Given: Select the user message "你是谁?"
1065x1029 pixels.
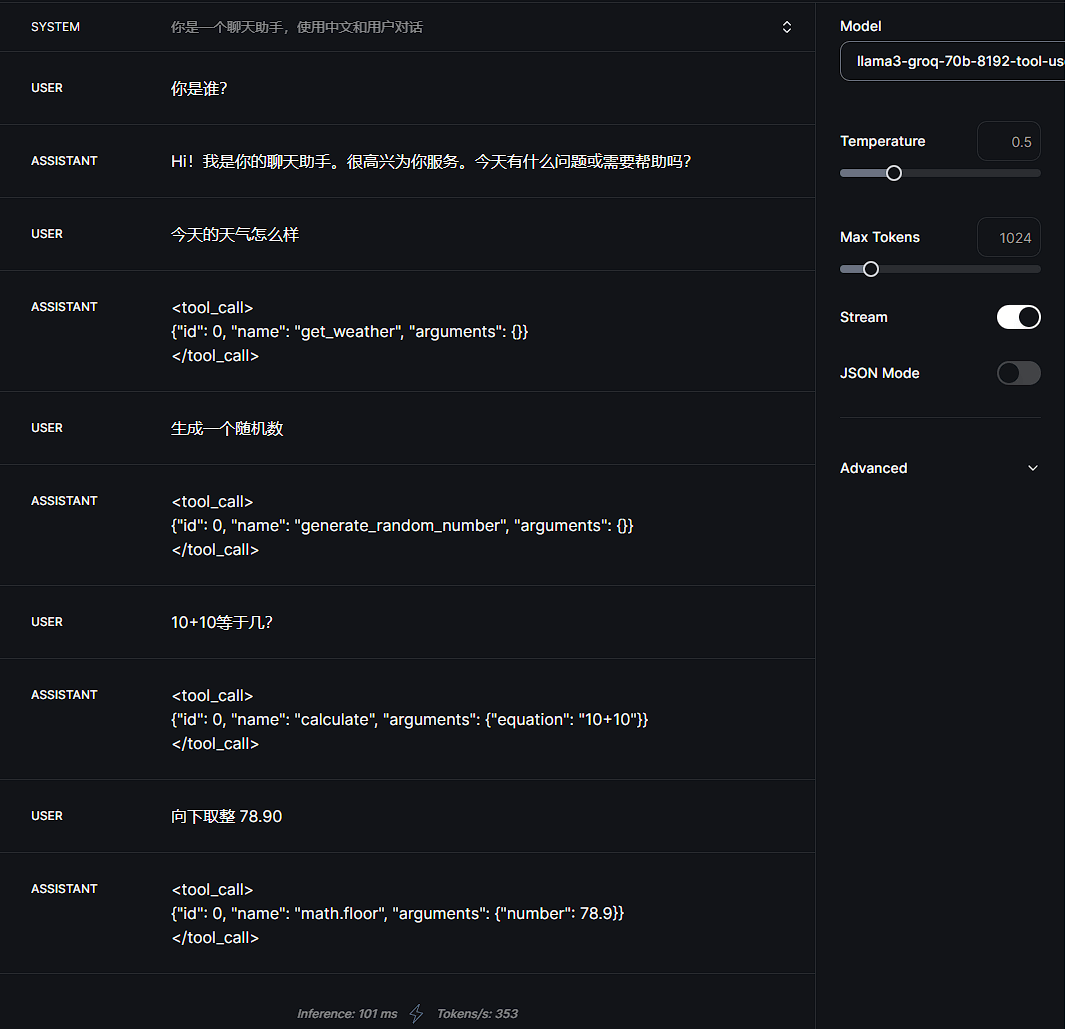Looking at the screenshot, I should [x=200, y=88].
